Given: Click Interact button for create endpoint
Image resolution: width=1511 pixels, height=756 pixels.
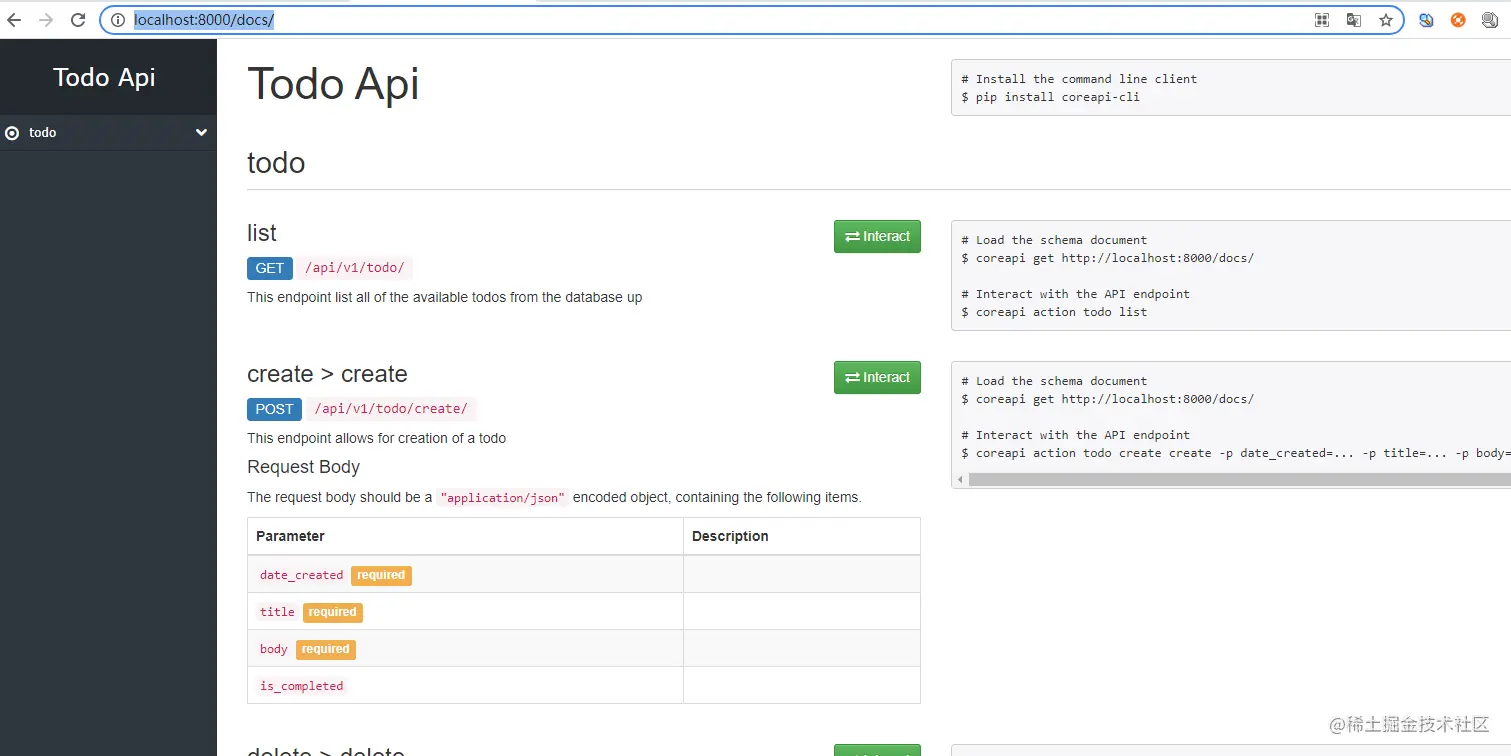Looking at the screenshot, I should (877, 377).
